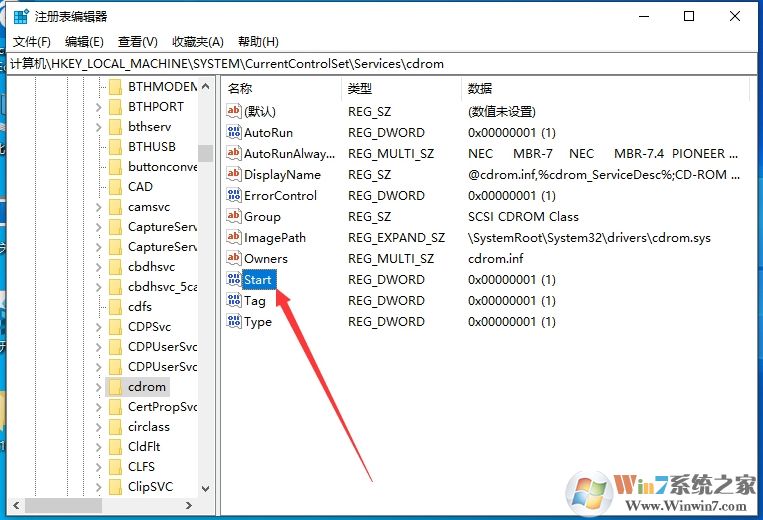Select the Type DWORD value icon

click(234, 321)
